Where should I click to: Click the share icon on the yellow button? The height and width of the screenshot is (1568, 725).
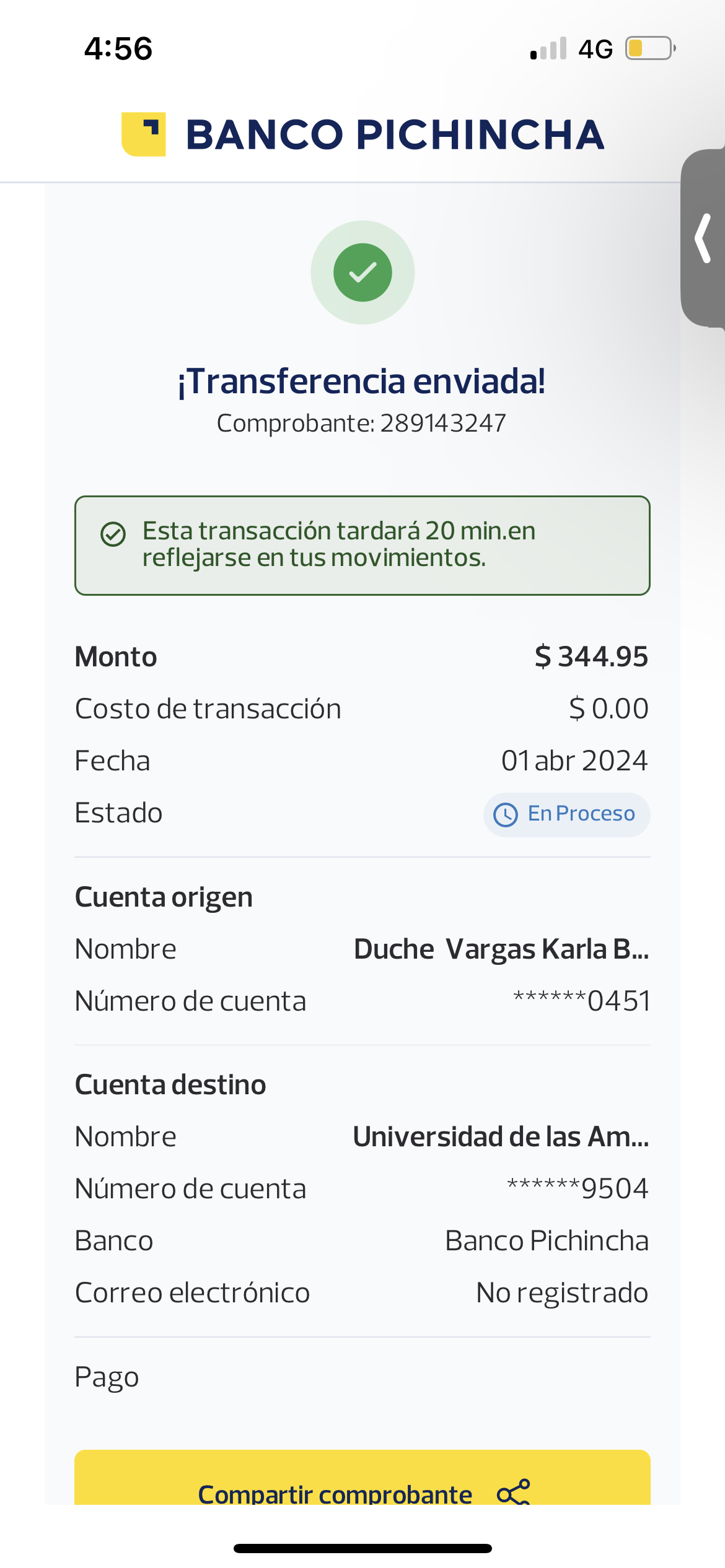pos(514,1492)
